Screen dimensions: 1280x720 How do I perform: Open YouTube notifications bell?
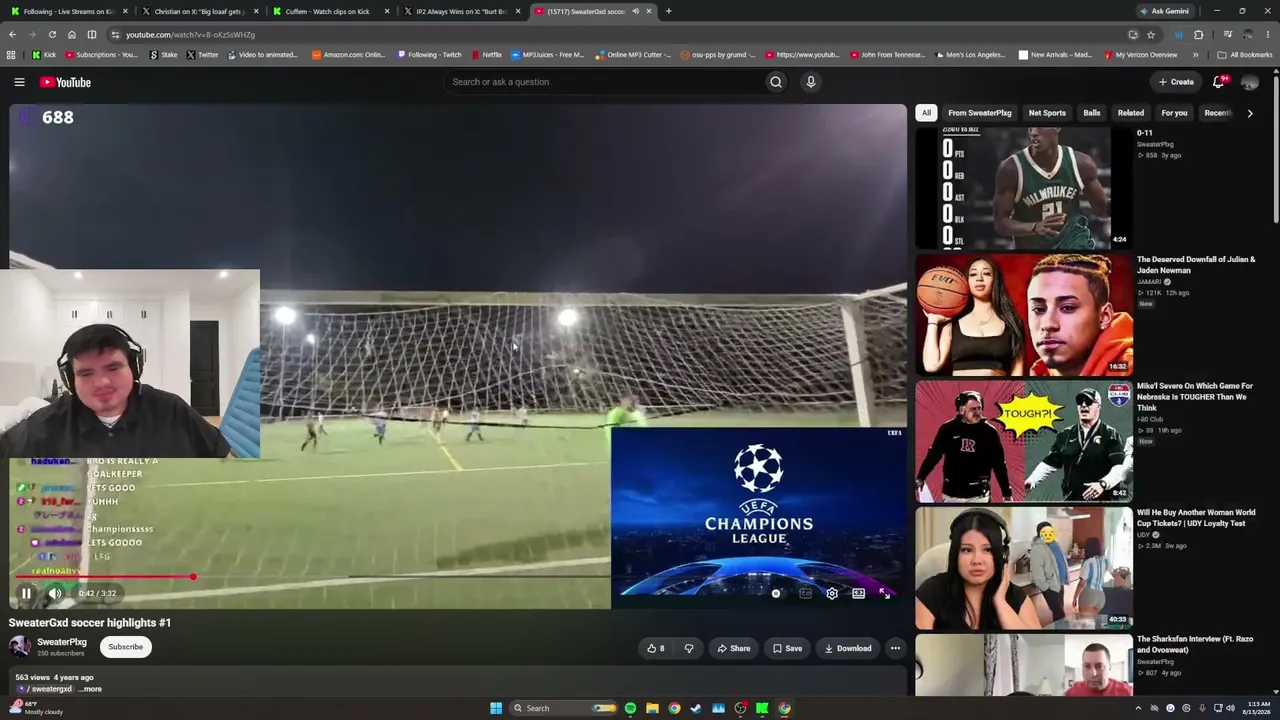pyautogui.click(x=1218, y=82)
